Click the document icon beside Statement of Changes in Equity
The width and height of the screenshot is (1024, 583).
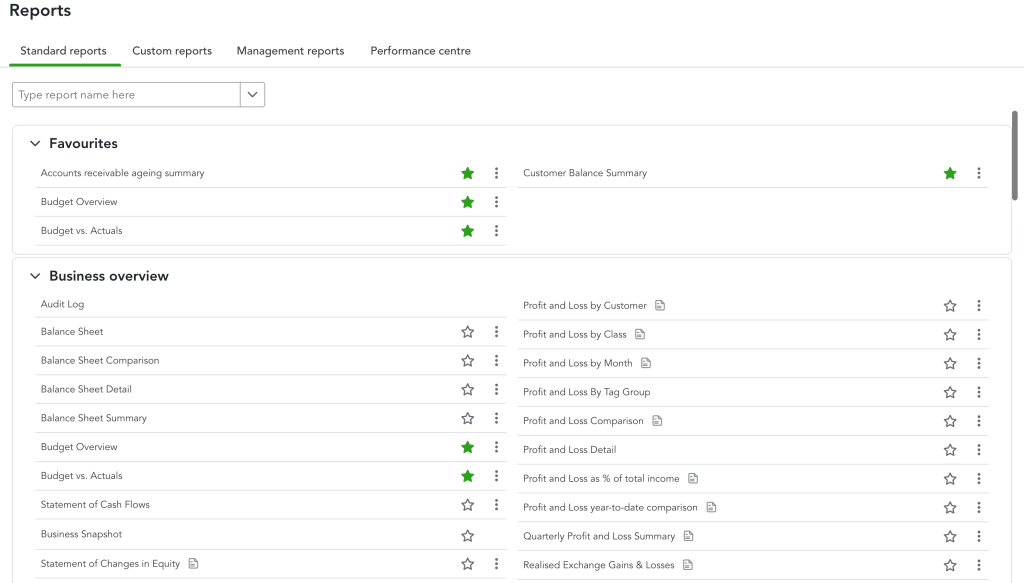195,563
